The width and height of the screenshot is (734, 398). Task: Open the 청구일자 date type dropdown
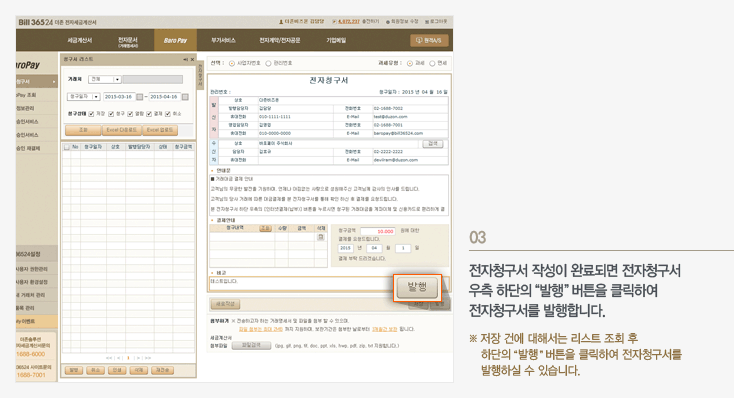[84, 97]
